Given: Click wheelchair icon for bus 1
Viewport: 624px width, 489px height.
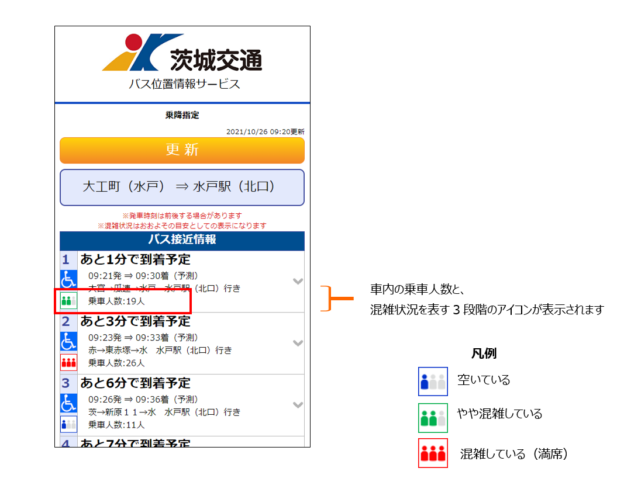Looking at the screenshot, I should (x=69, y=279).
